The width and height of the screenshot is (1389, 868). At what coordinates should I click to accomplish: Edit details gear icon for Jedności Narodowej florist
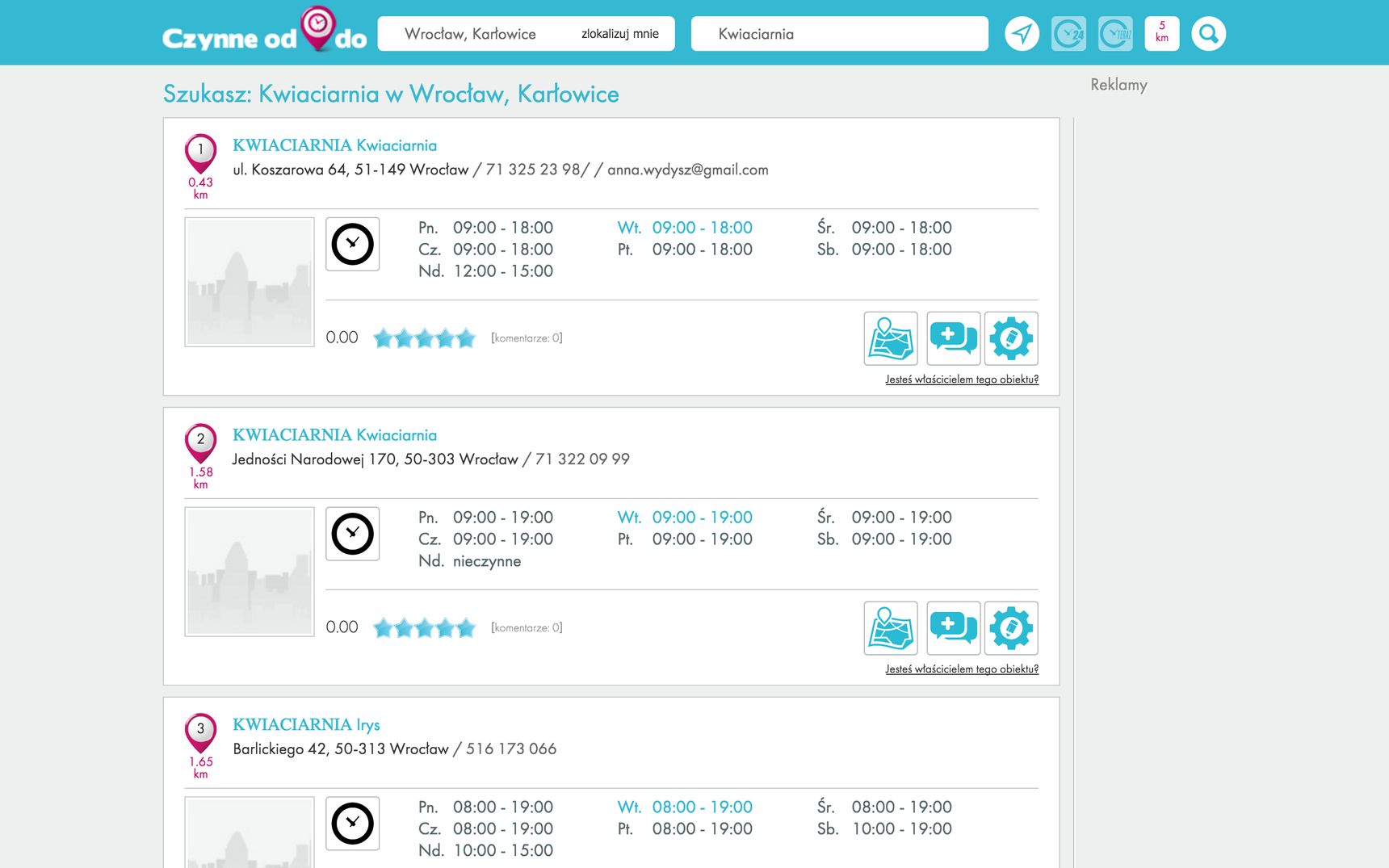pyautogui.click(x=1011, y=628)
